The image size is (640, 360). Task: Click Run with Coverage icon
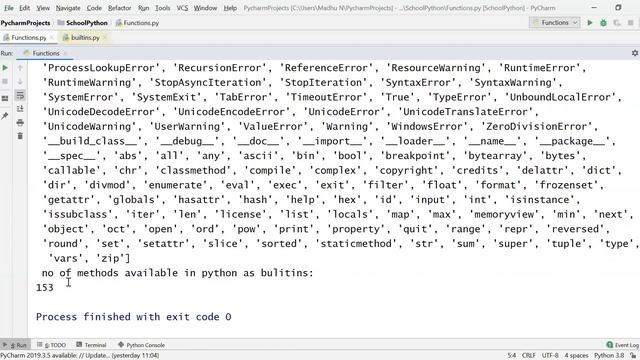617,23
